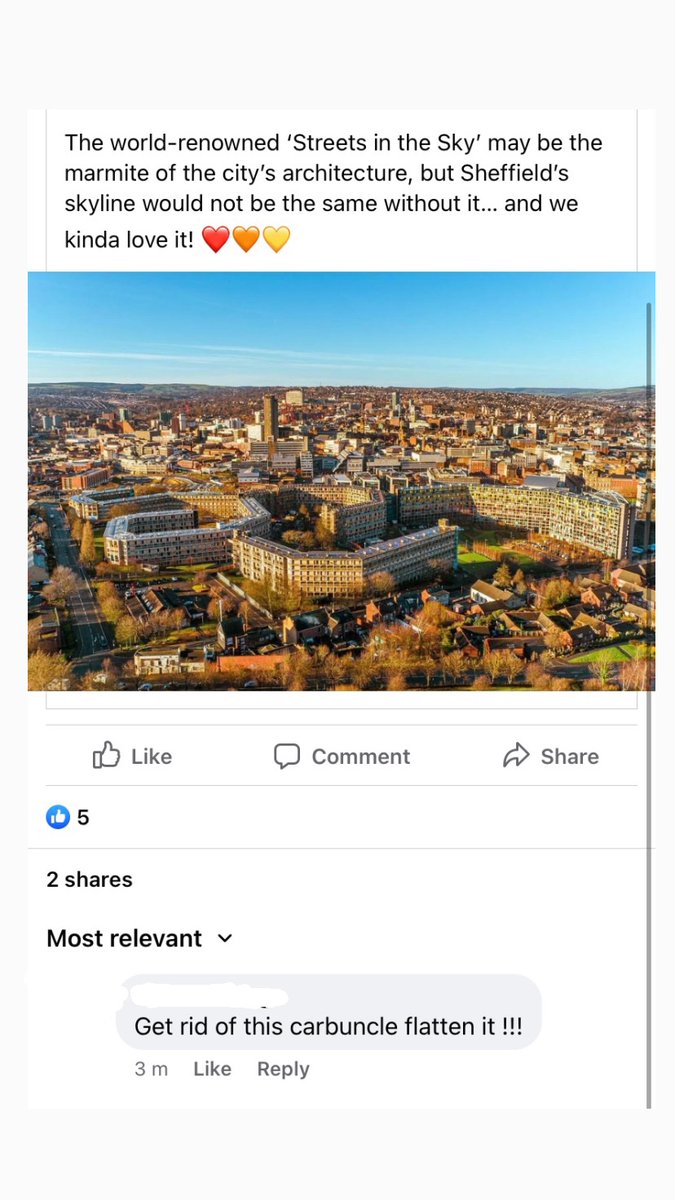Click the chevron beside Most relevant

click(x=225, y=939)
